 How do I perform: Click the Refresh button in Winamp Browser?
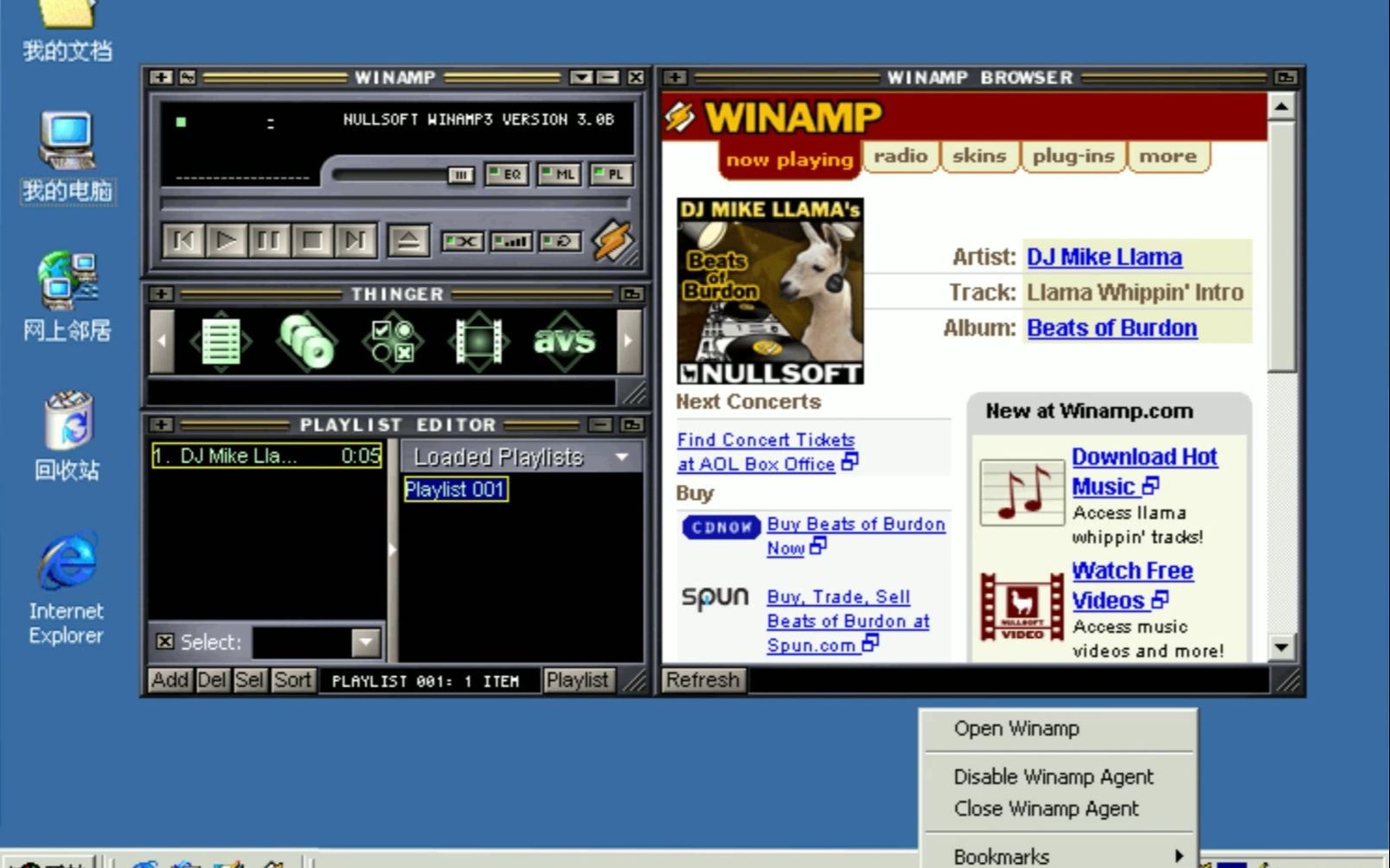click(702, 680)
